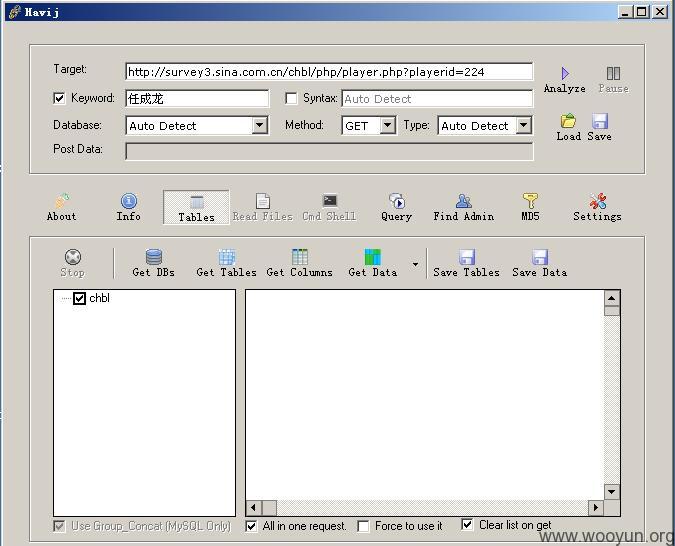Select the Tables section
Screen dimensions: 675x546
coord(196,208)
